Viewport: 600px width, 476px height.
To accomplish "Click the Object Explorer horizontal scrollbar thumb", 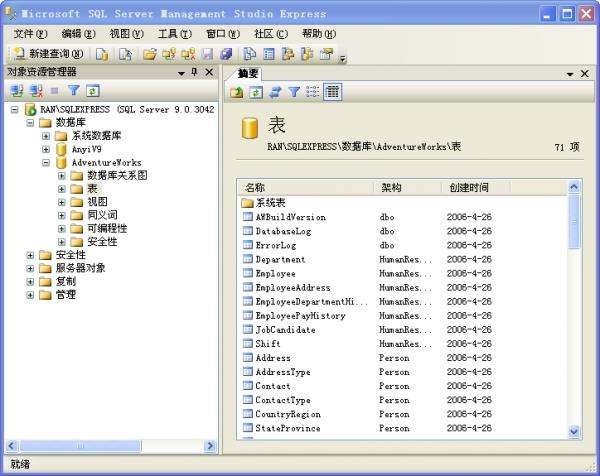I will (80, 446).
